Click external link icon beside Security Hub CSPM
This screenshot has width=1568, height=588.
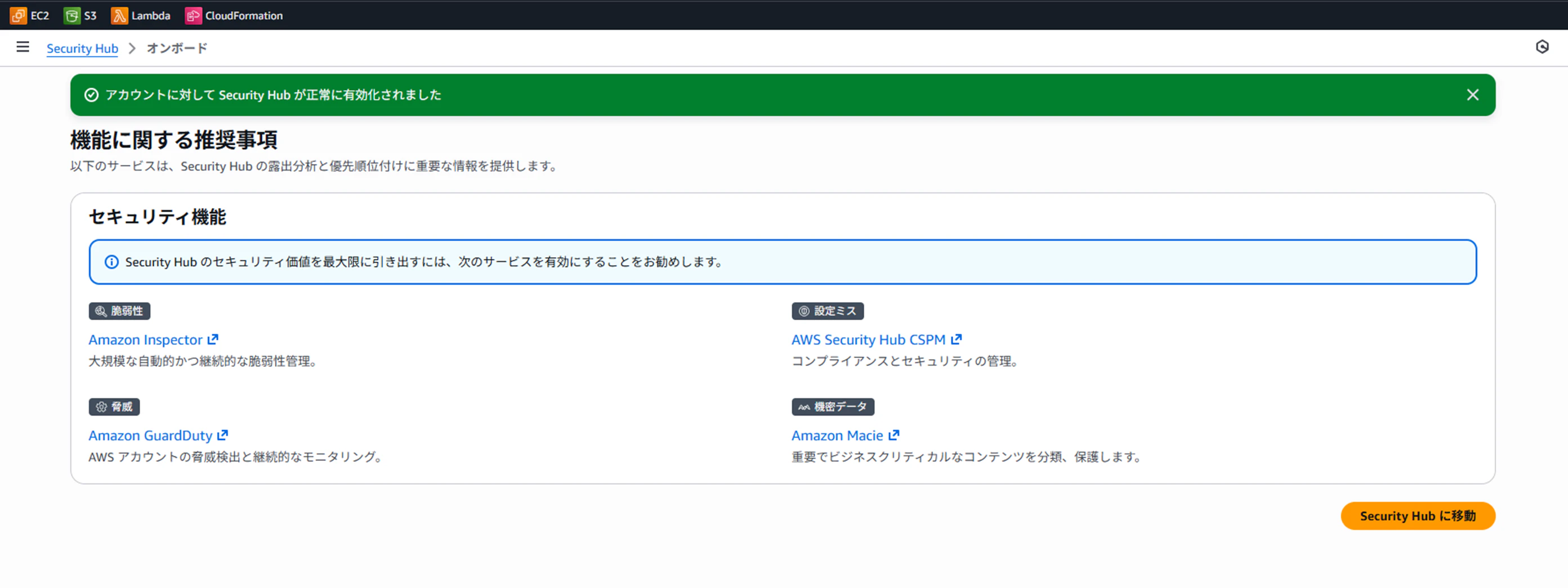tap(956, 339)
